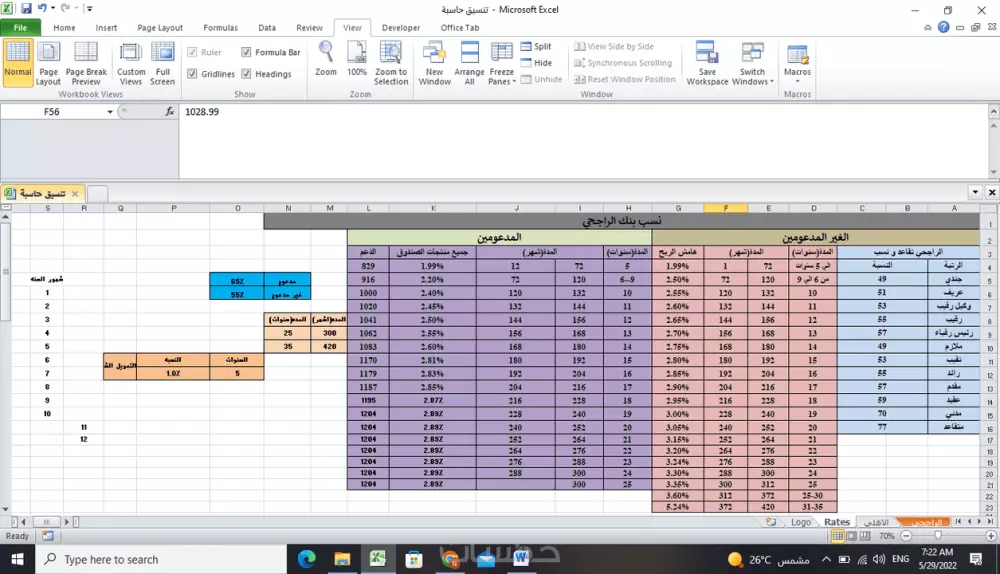Click Split window option

click(536, 47)
